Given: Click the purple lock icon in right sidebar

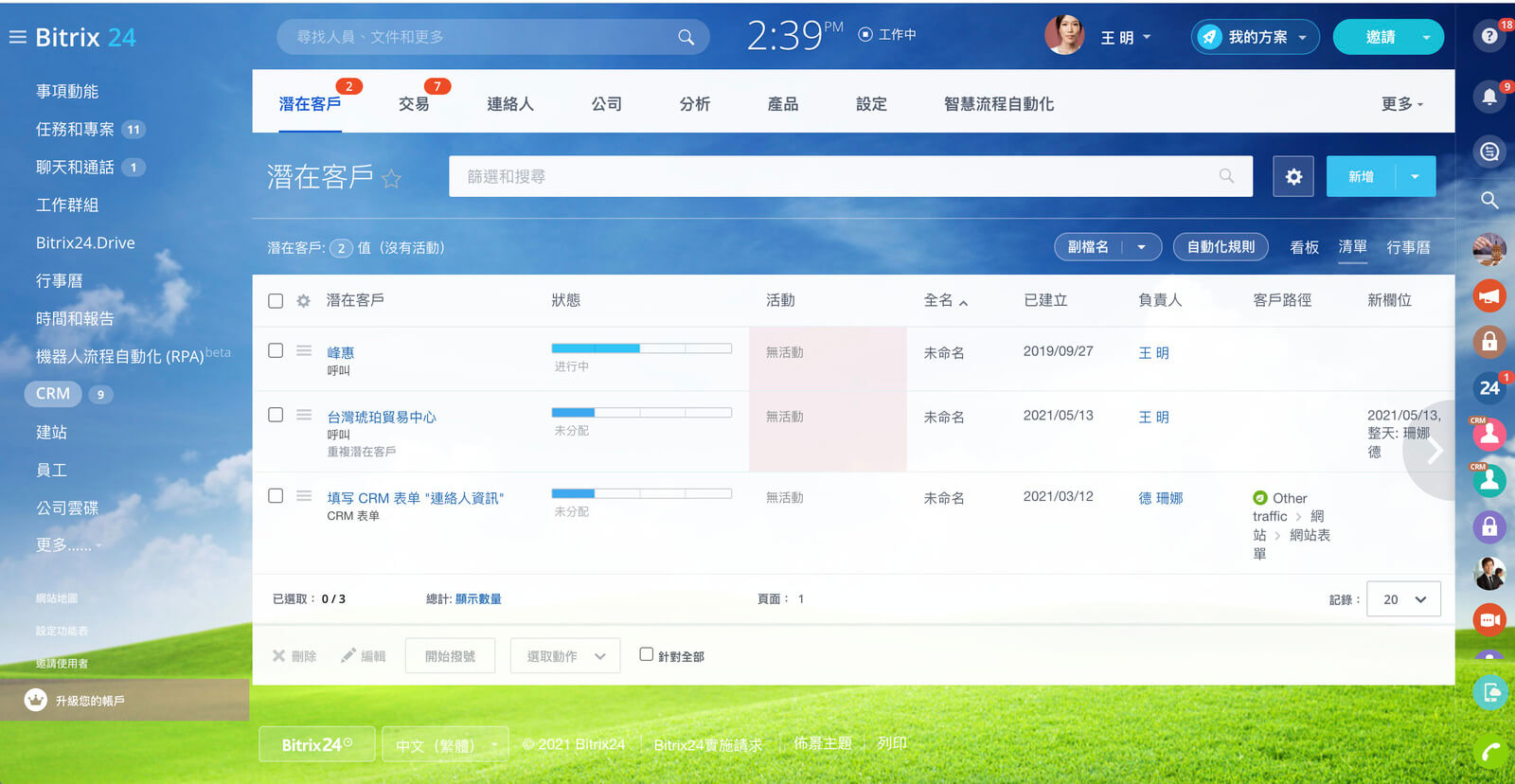Looking at the screenshot, I should pyautogui.click(x=1489, y=526).
